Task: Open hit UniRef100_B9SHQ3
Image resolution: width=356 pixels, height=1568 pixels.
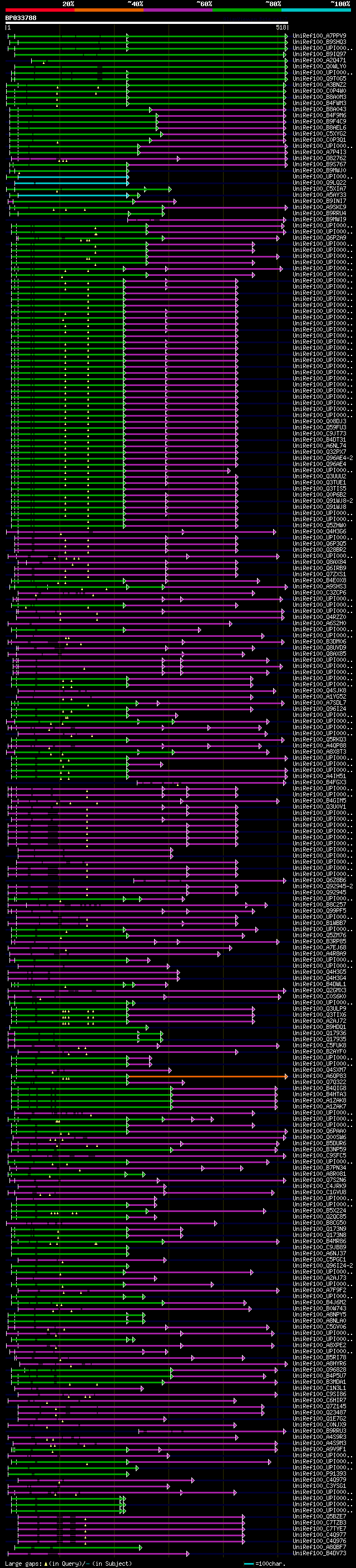Action: 319,42
